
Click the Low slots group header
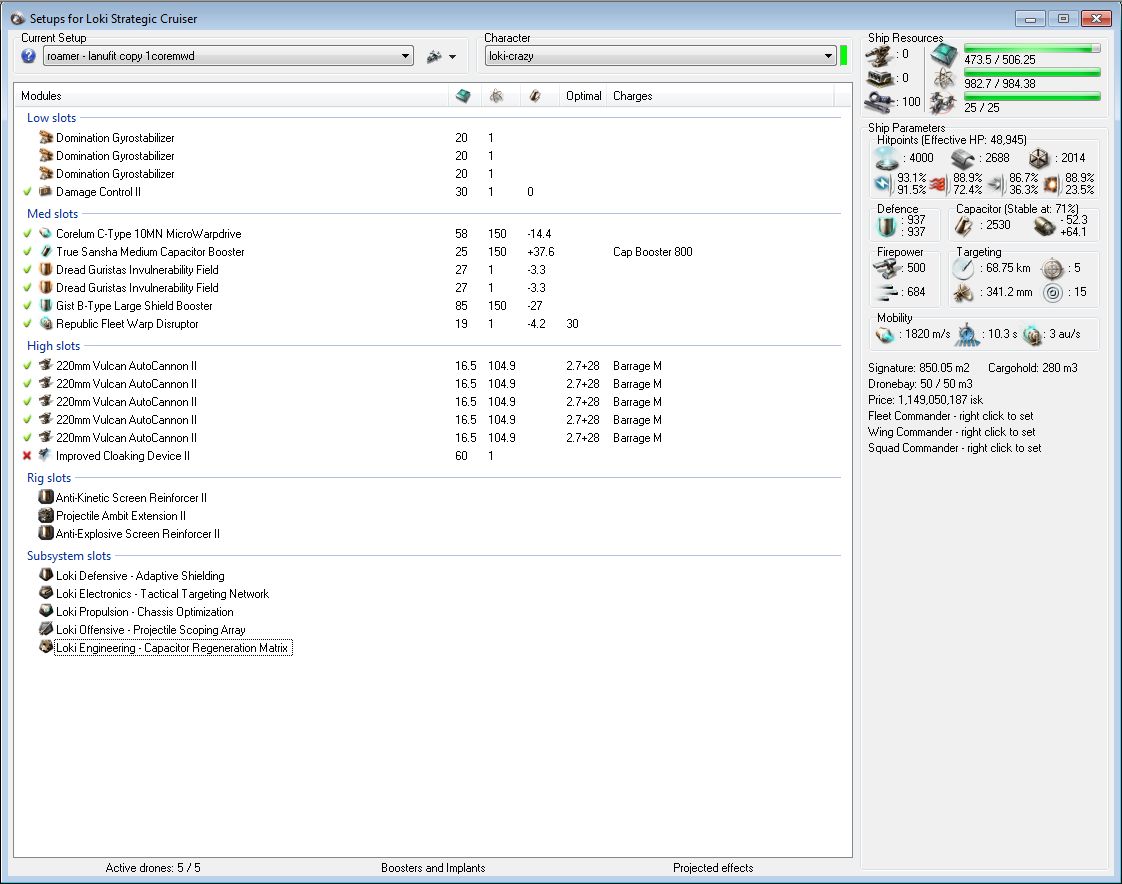[x=52, y=118]
